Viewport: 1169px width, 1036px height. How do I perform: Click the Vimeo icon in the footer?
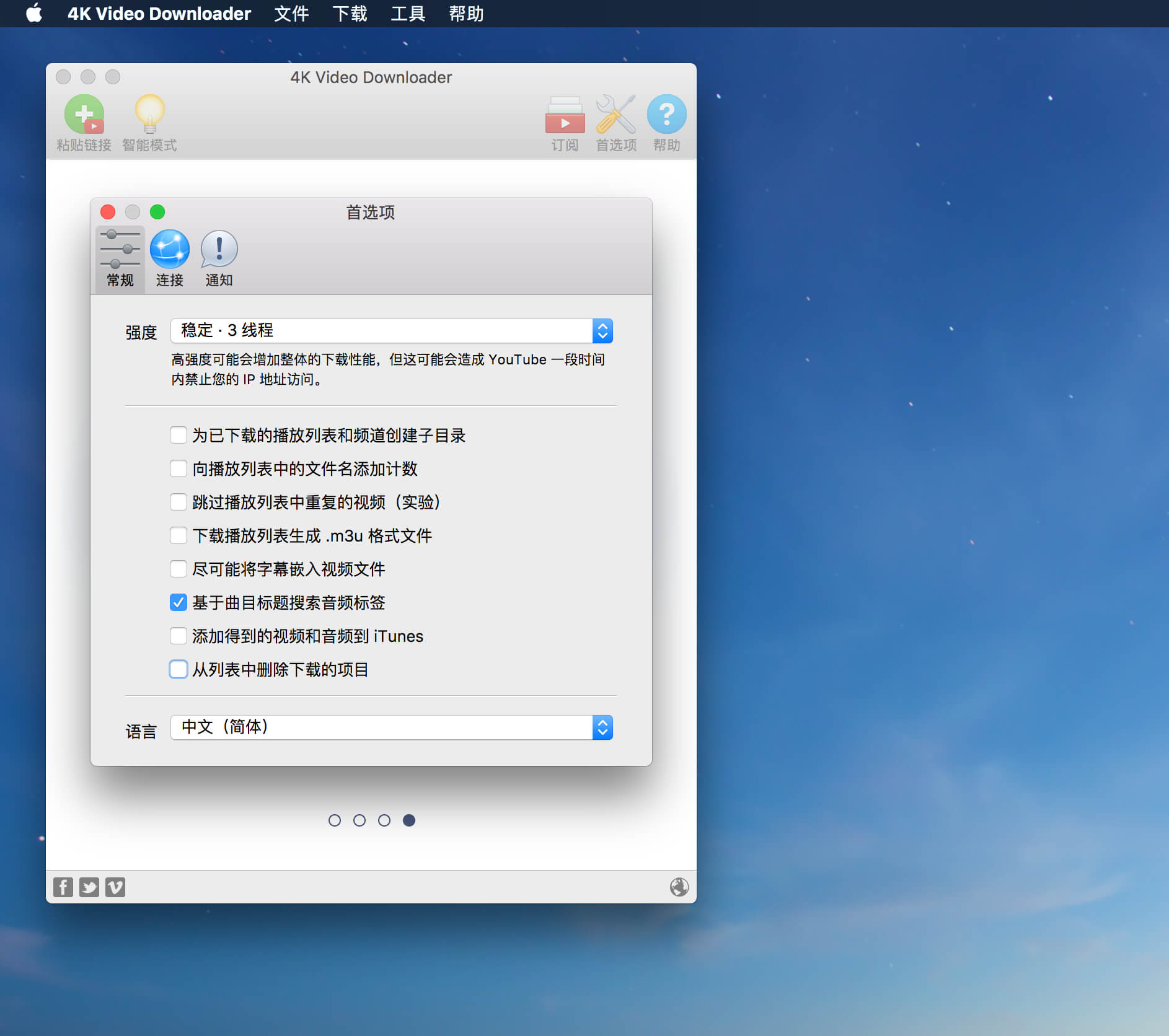(115, 887)
